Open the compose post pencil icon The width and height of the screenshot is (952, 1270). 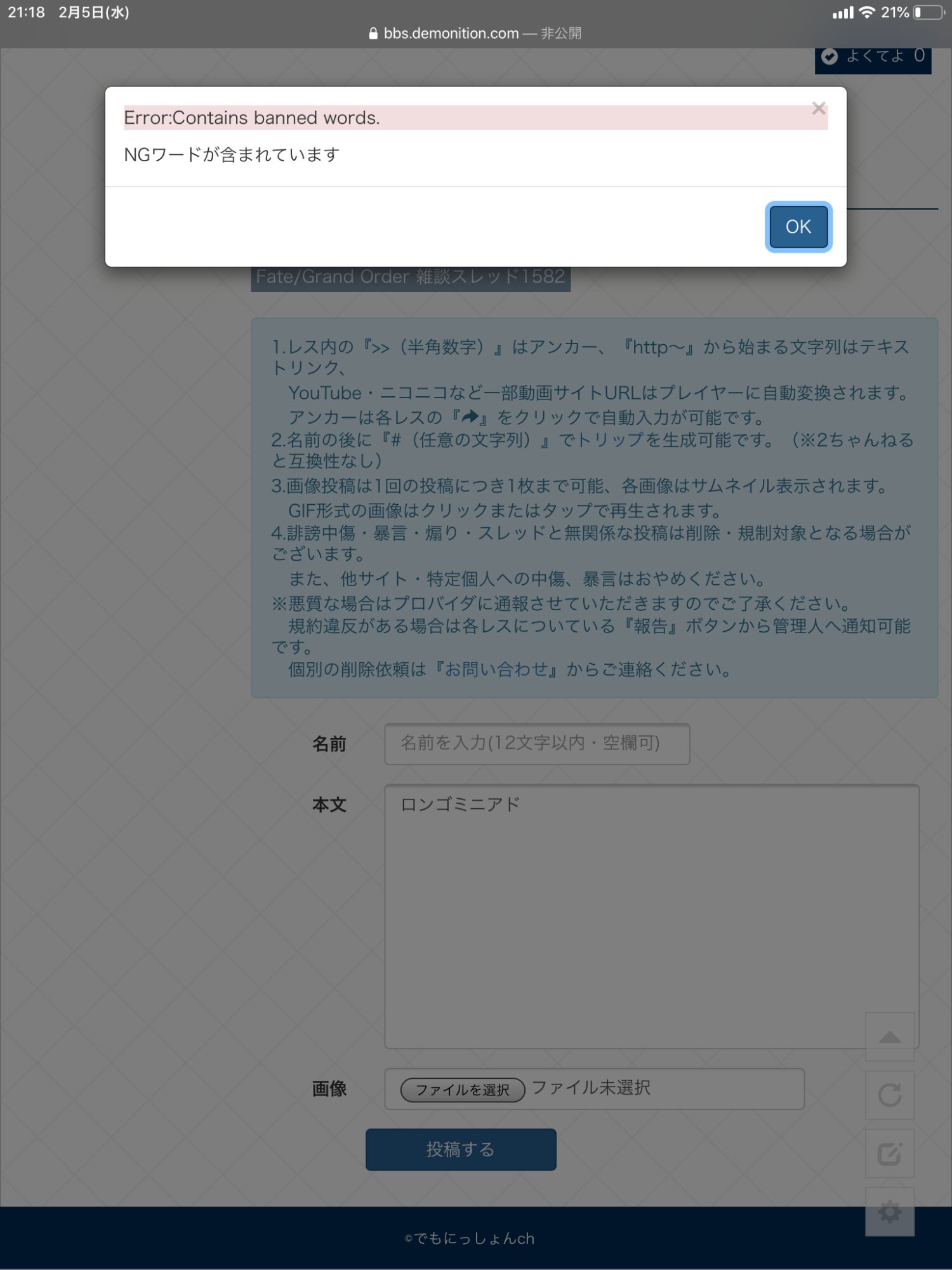click(x=889, y=1153)
